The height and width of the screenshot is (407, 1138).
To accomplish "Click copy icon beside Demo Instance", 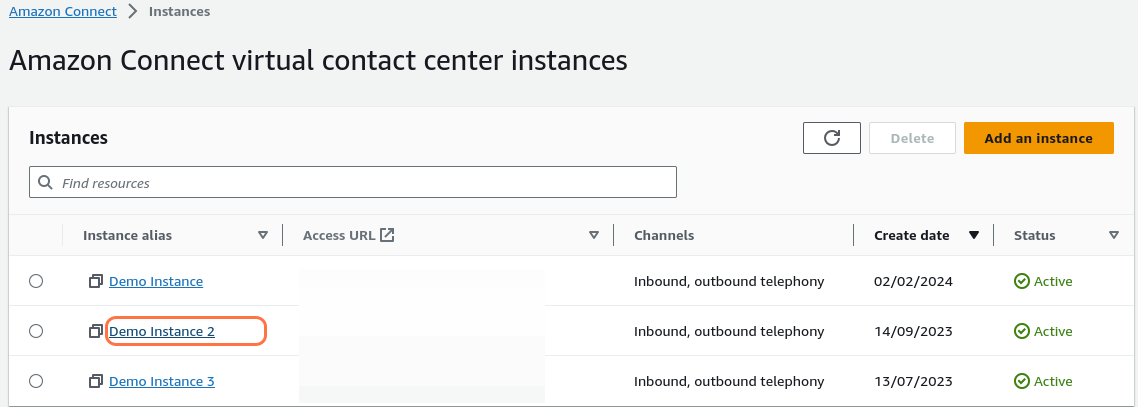I will [x=96, y=282].
